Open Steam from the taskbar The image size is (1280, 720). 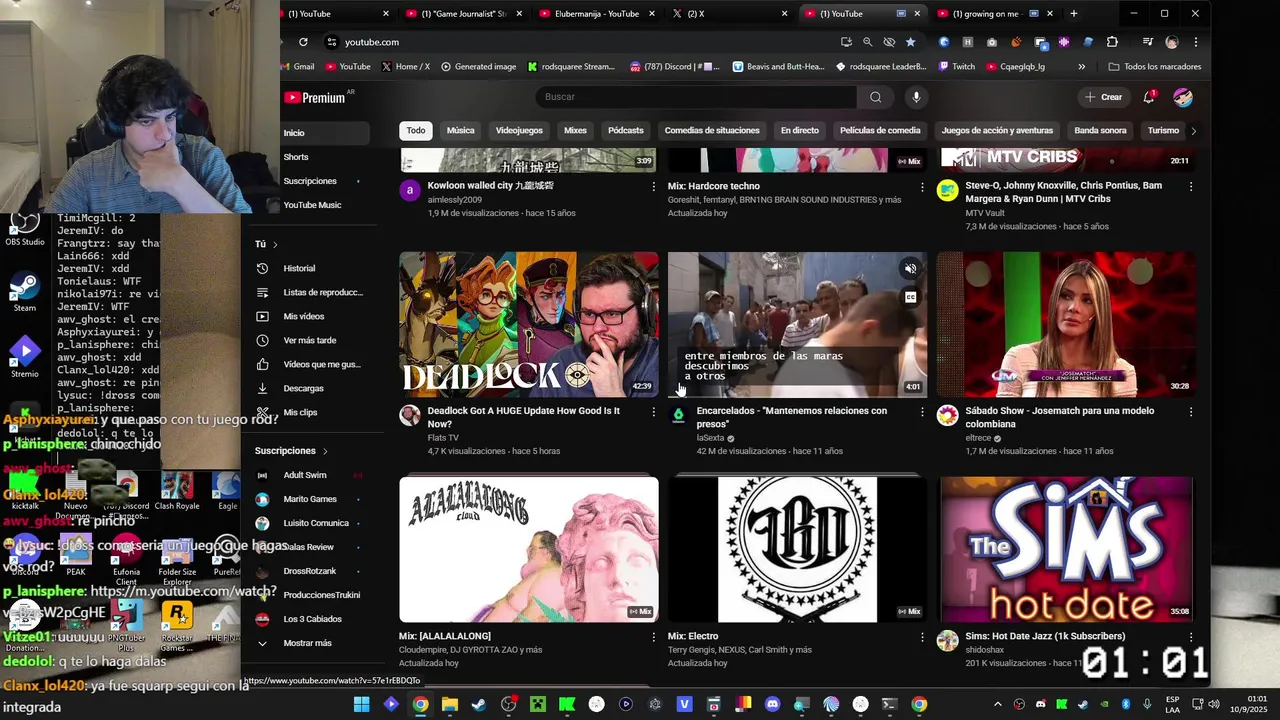(x=479, y=704)
